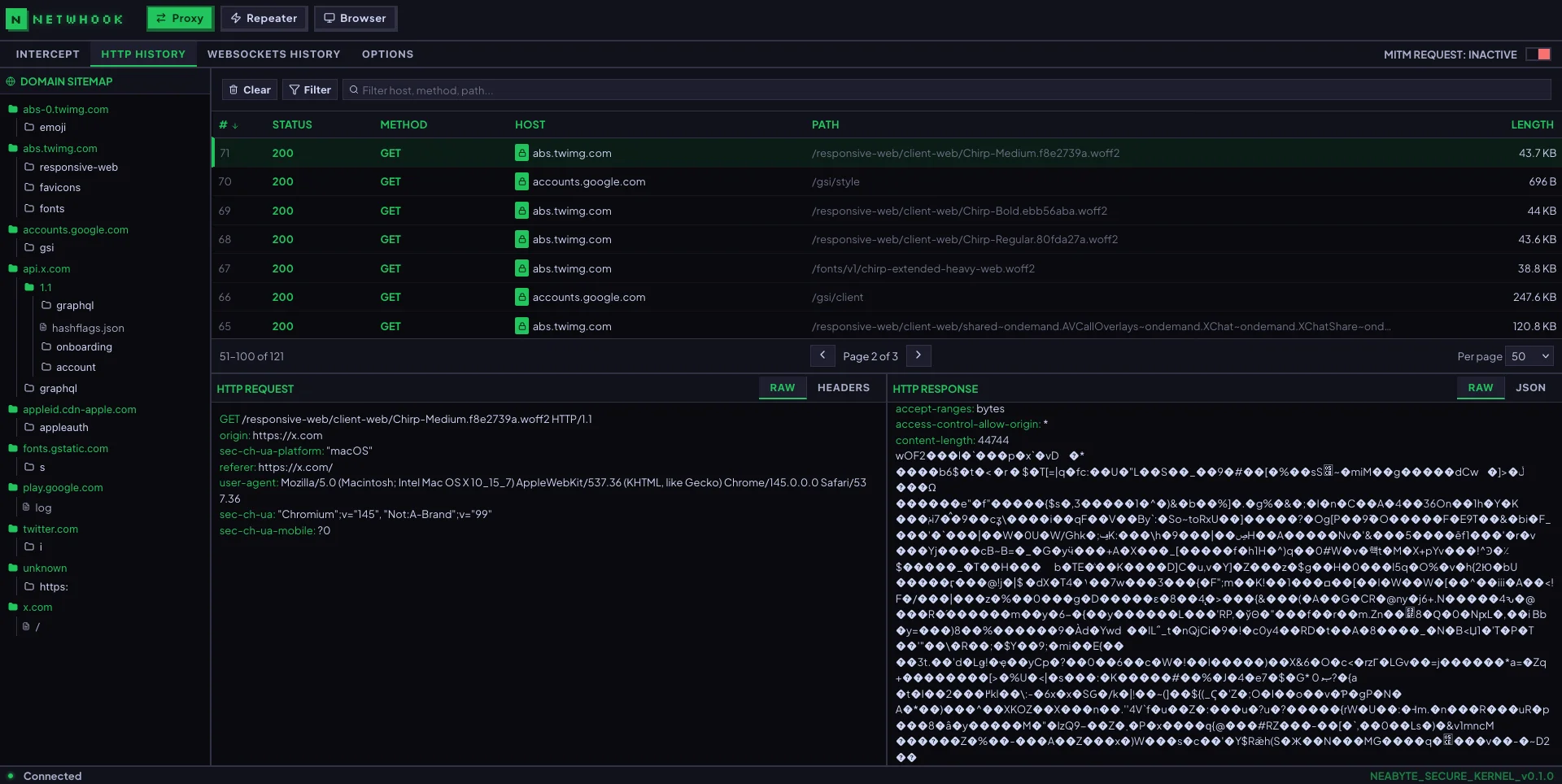Select the root / file under x.com

pyautogui.click(x=32, y=626)
